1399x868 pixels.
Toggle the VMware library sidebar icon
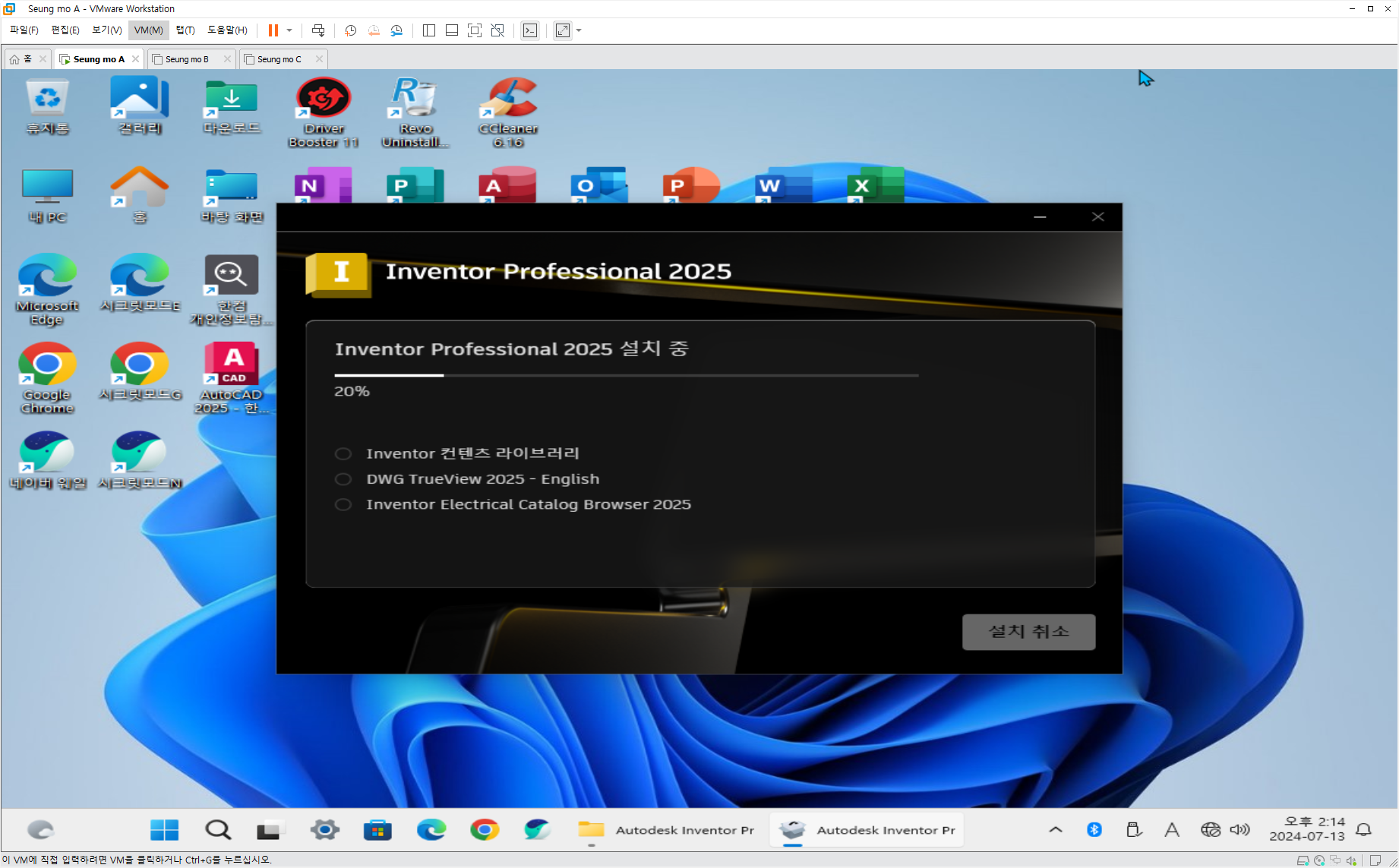tap(429, 30)
